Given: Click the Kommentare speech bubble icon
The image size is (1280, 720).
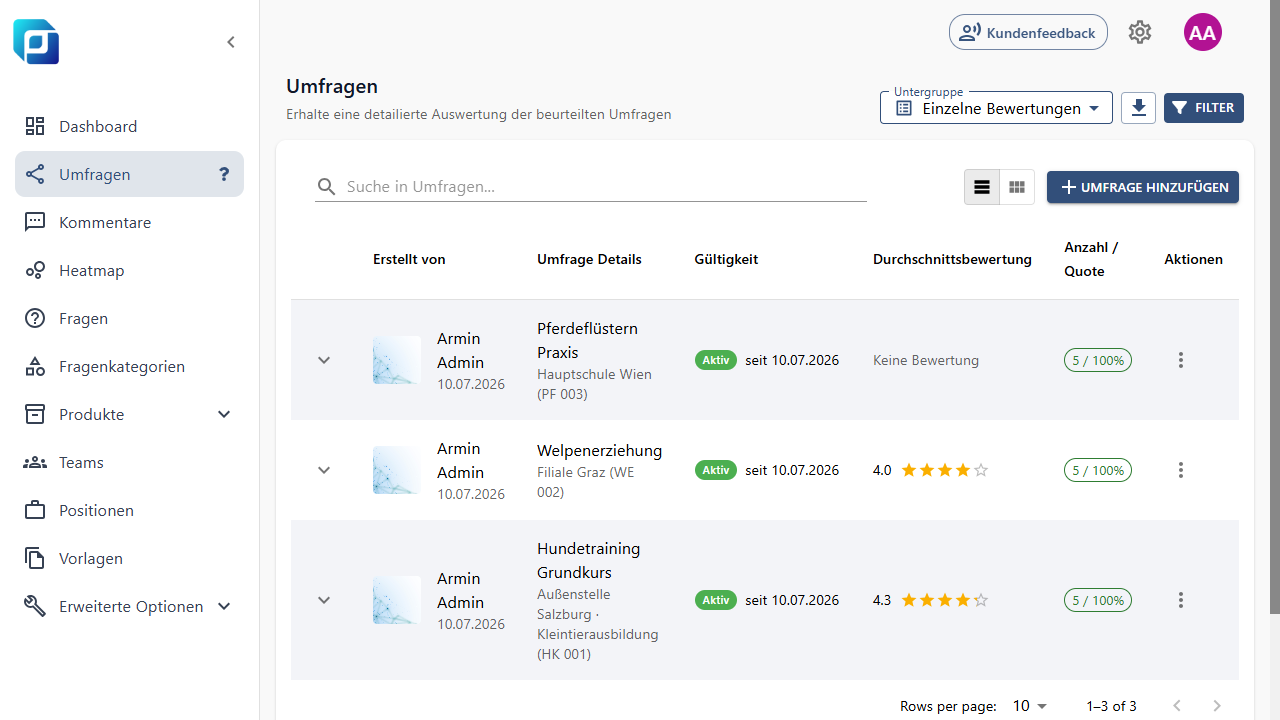Looking at the screenshot, I should [35, 222].
